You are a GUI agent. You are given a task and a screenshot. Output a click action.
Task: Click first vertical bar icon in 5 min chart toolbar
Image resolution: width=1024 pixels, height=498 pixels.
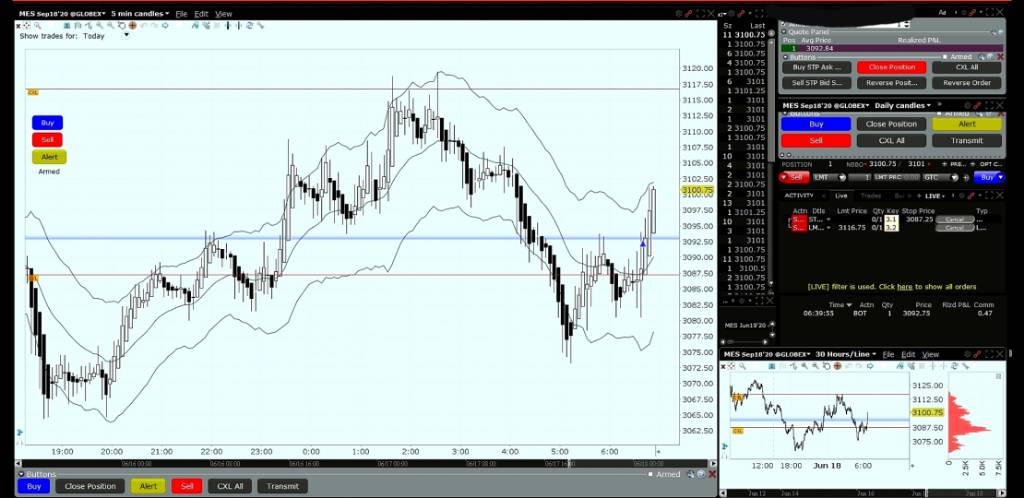click(228, 25)
